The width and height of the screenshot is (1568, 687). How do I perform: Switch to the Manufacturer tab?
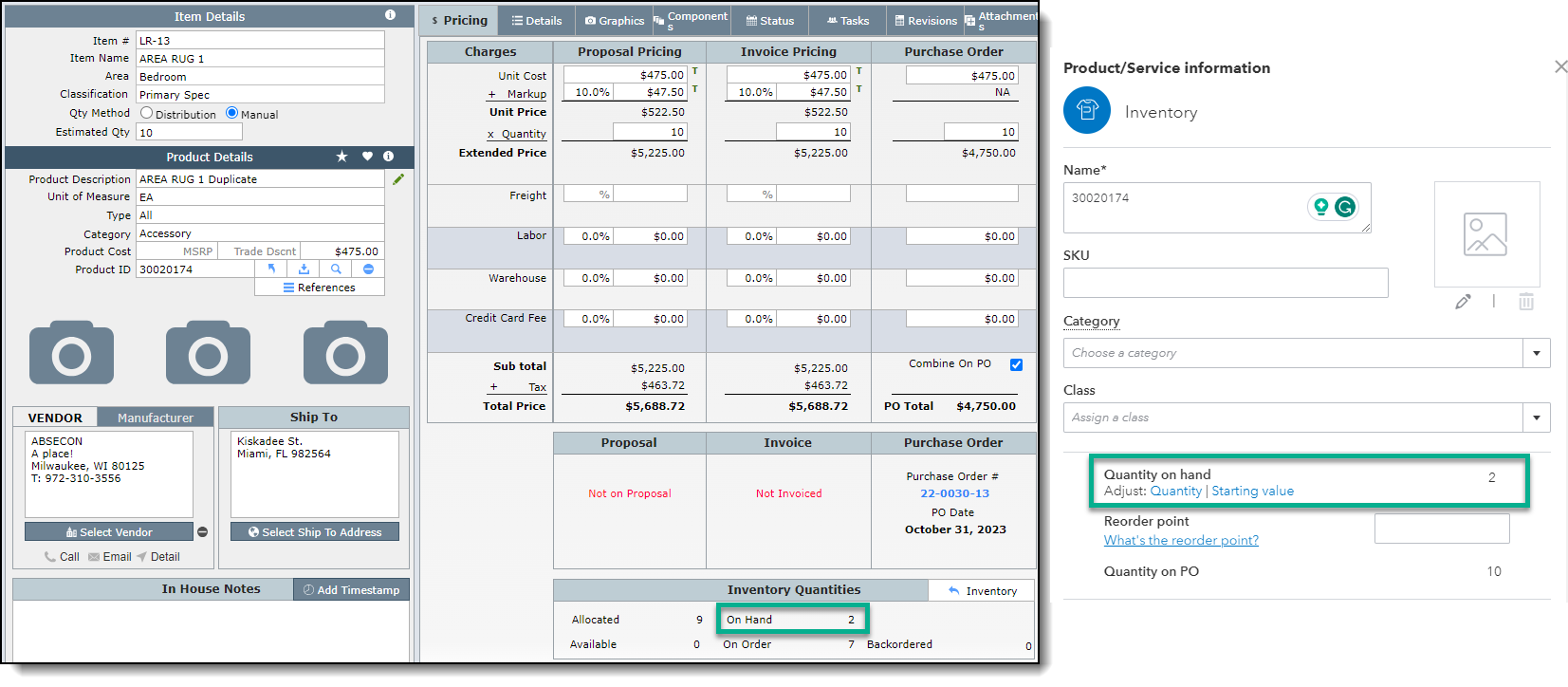156,418
